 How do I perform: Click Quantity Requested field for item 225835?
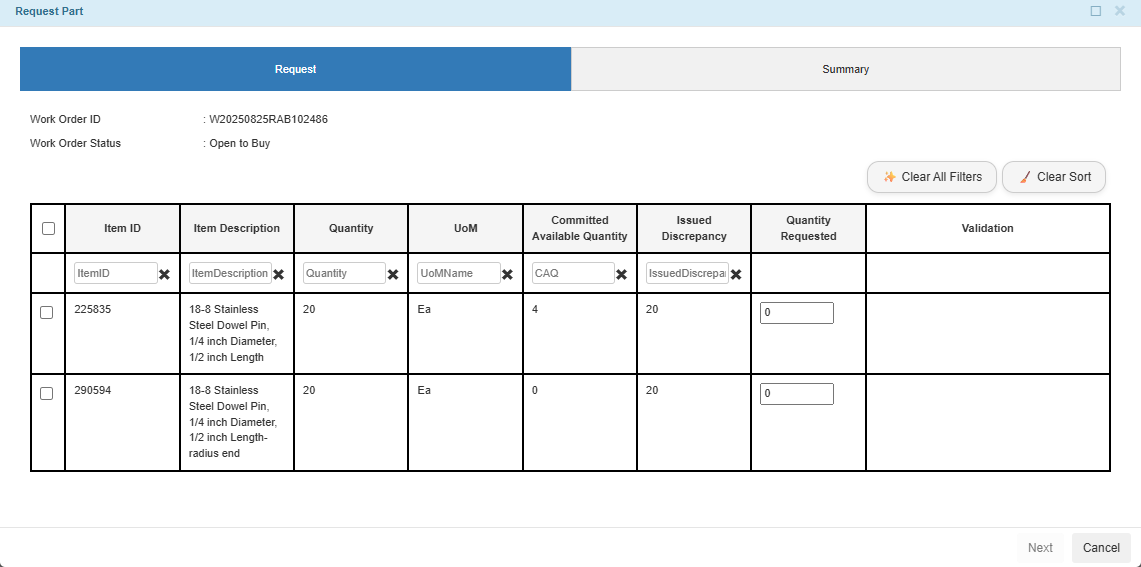coord(796,313)
